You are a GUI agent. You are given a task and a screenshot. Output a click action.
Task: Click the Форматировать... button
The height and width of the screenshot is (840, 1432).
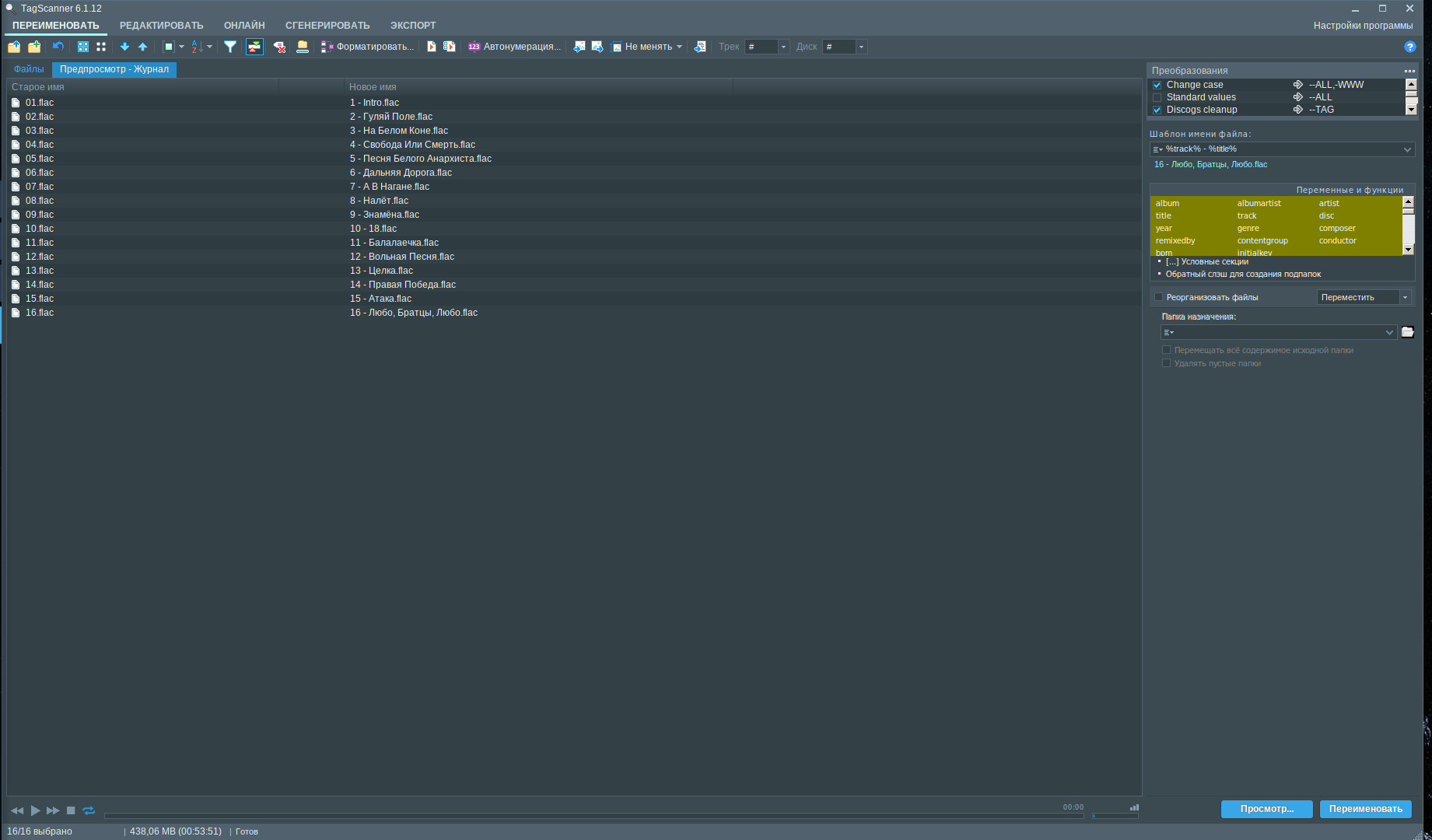367,47
